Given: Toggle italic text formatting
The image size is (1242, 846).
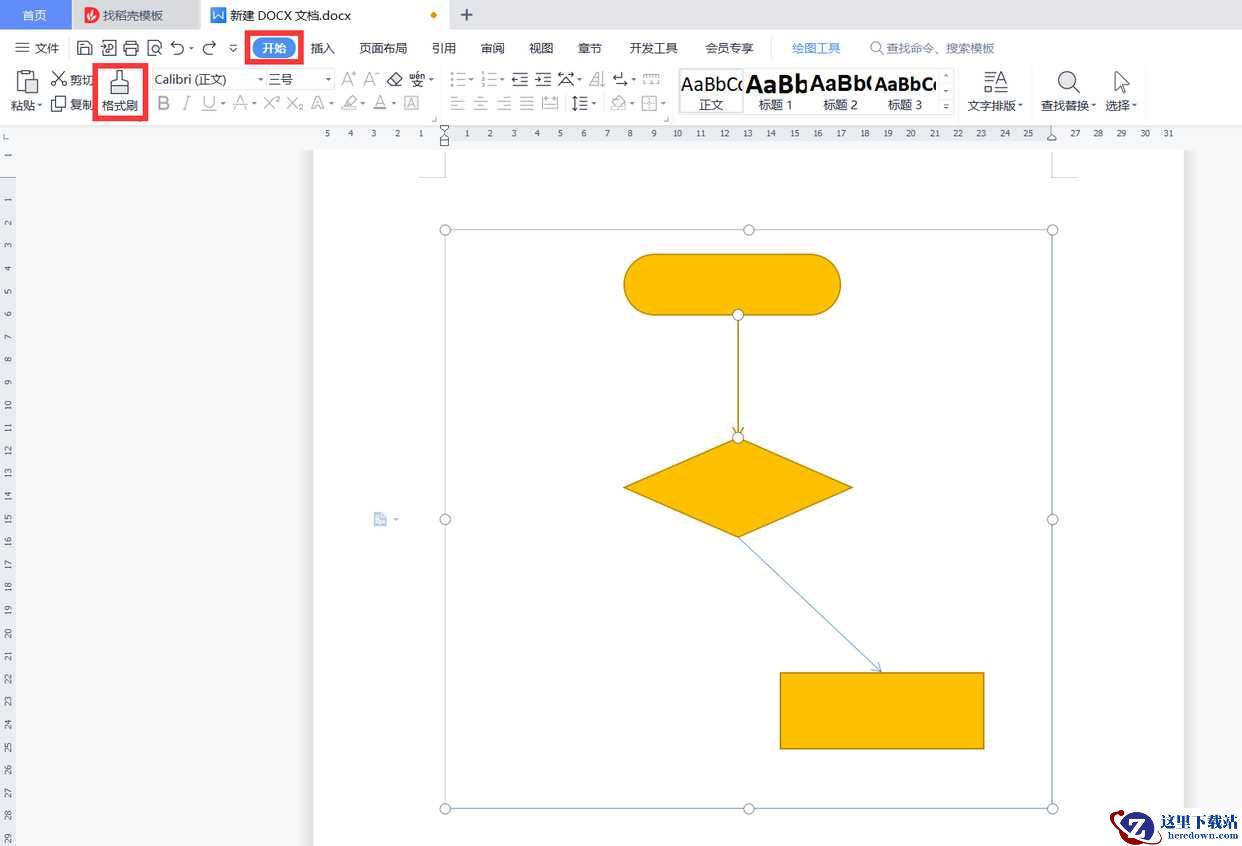Looking at the screenshot, I should [x=186, y=103].
